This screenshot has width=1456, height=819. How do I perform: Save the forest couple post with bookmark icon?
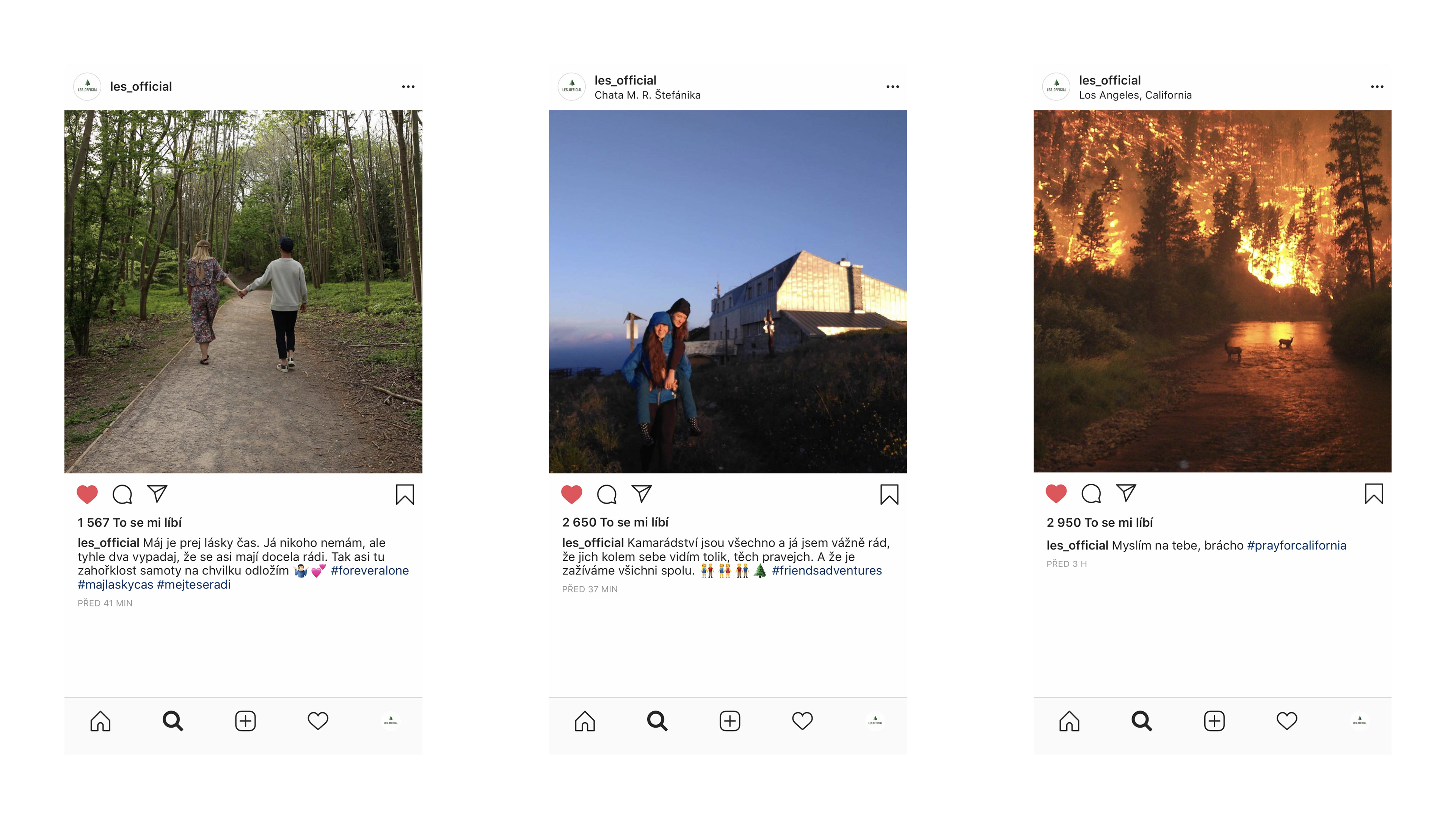[405, 494]
